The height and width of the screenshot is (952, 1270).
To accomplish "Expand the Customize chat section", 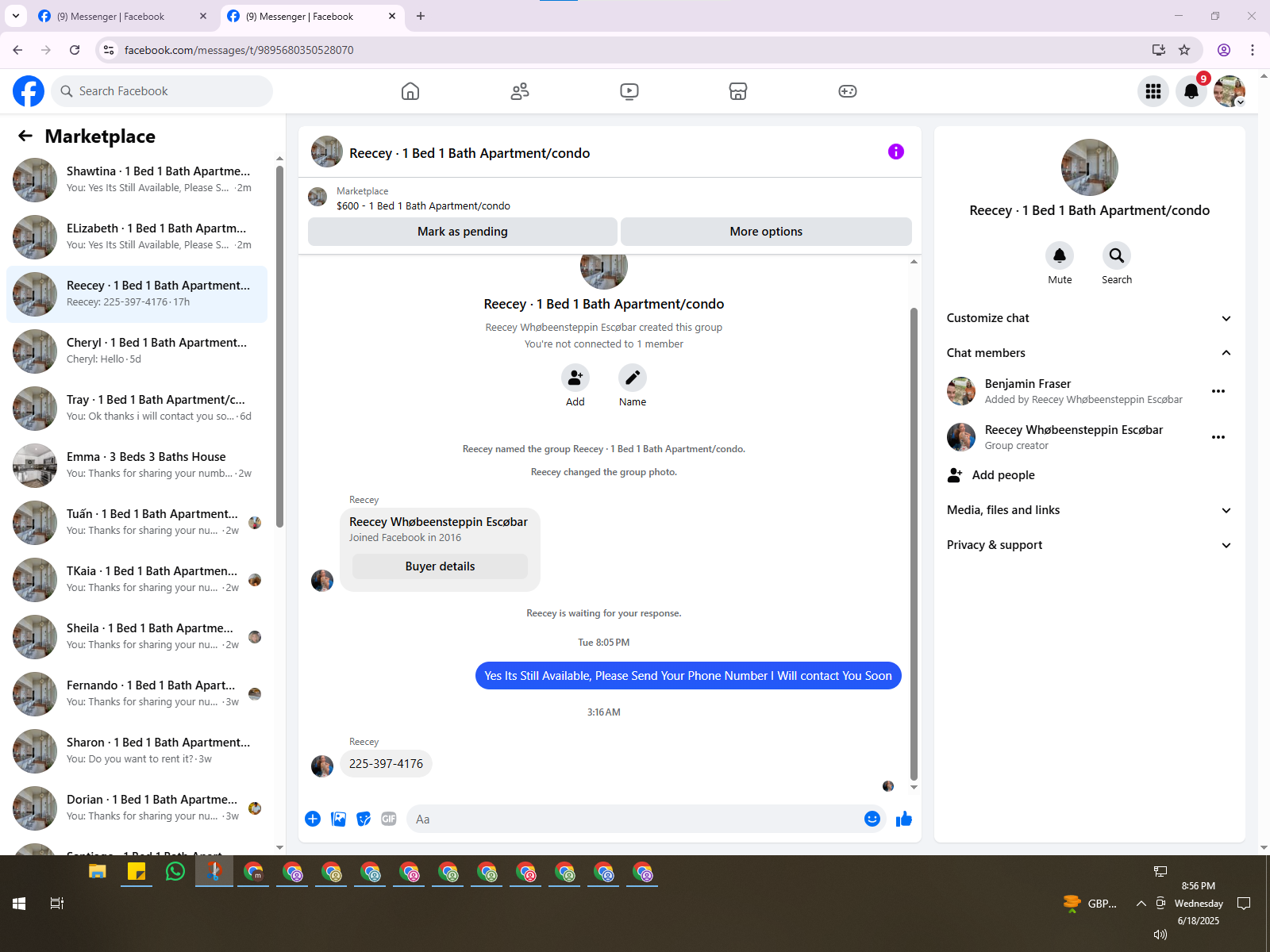I will 1090,318.
